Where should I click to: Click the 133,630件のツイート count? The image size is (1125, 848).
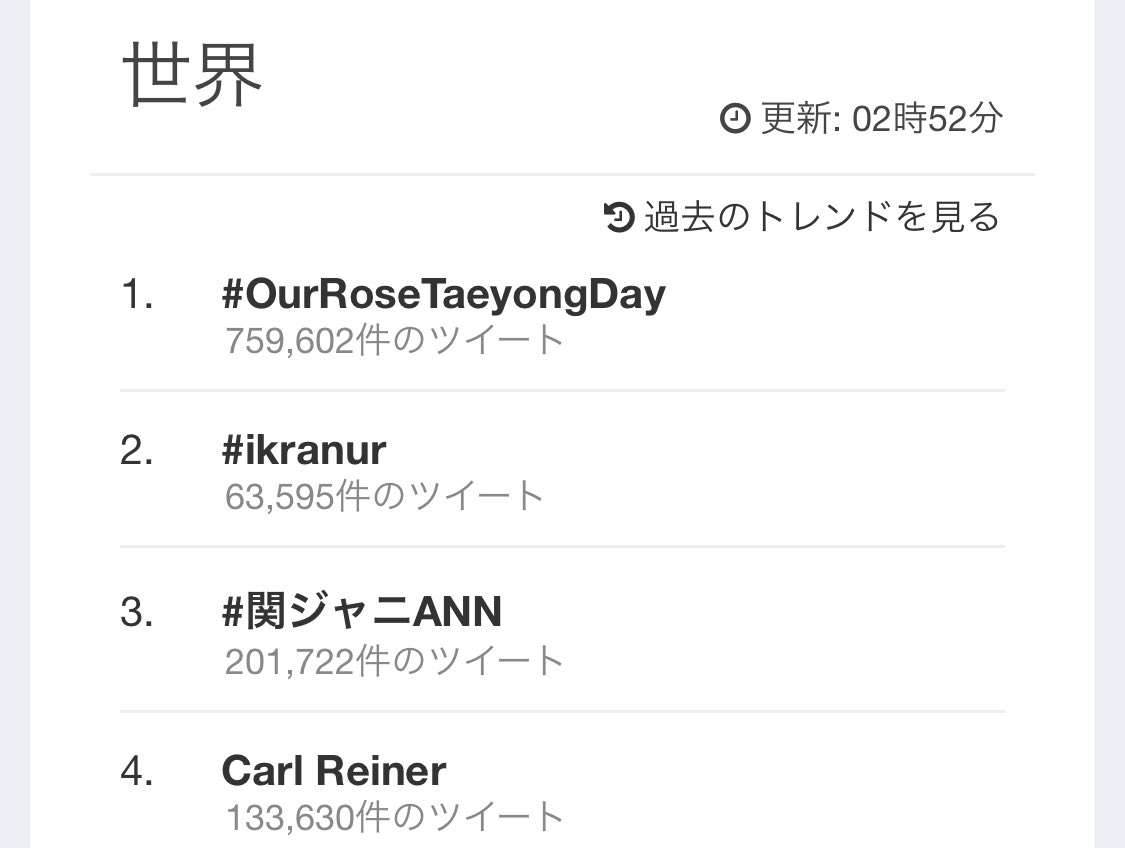(x=394, y=817)
